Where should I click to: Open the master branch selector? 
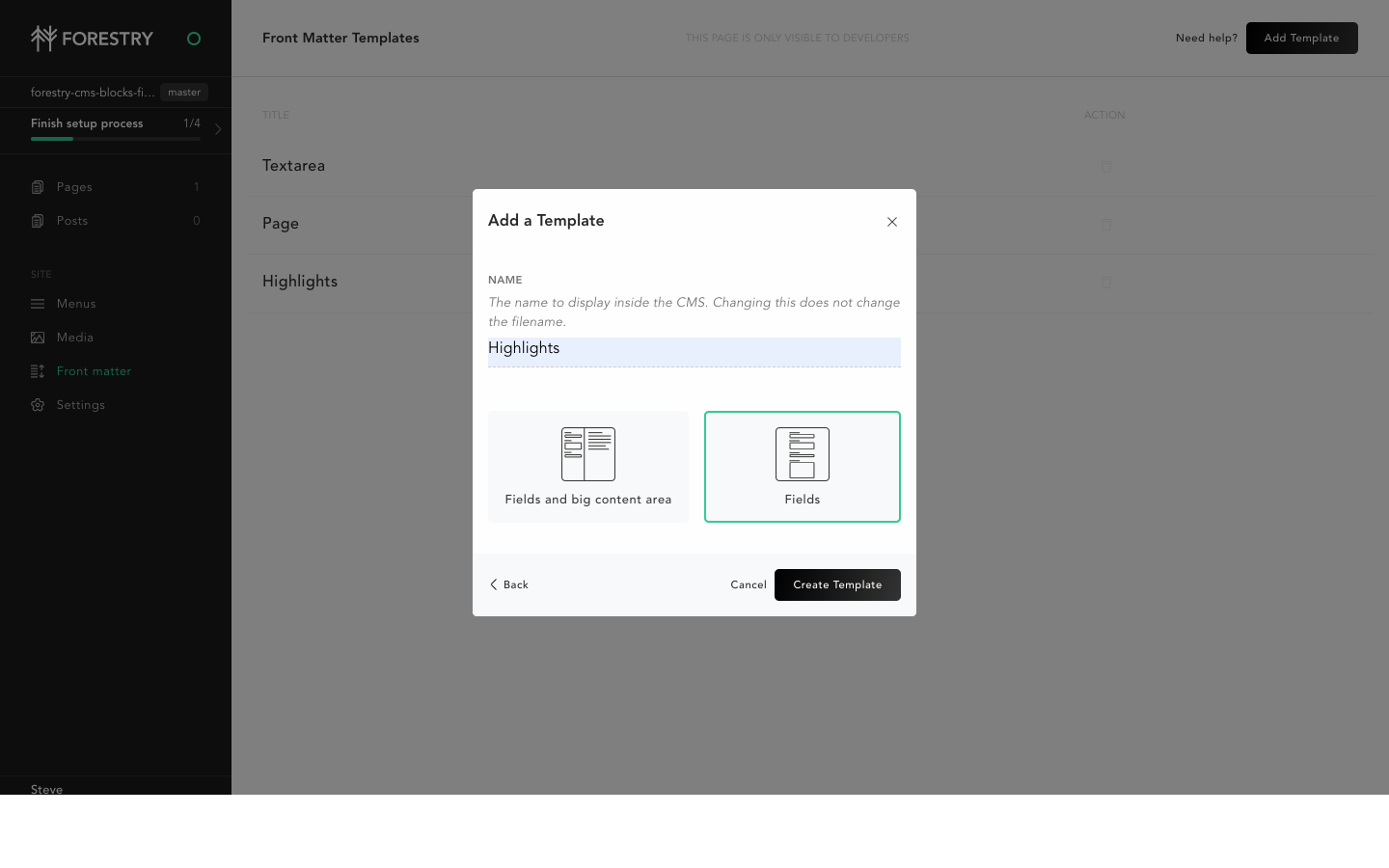pos(184,93)
